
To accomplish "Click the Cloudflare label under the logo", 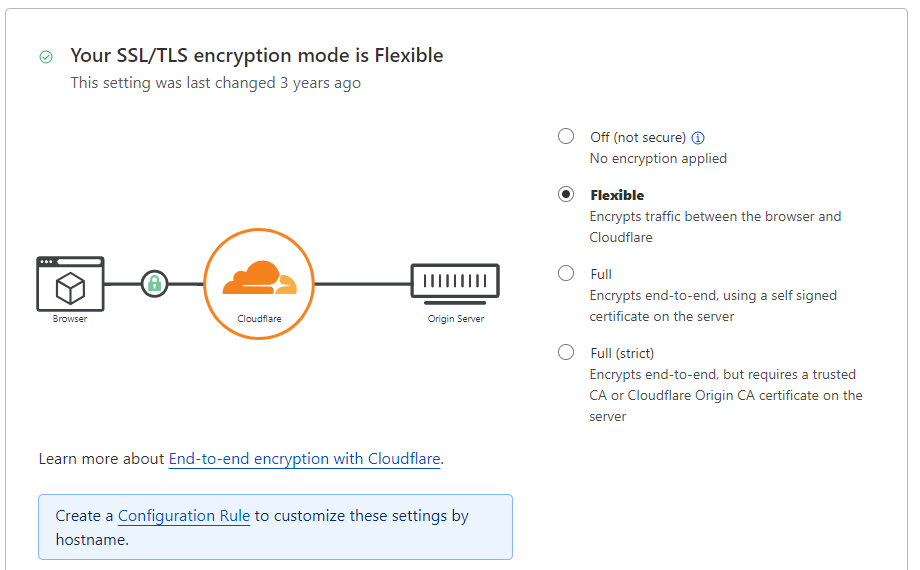I will tap(259, 319).
